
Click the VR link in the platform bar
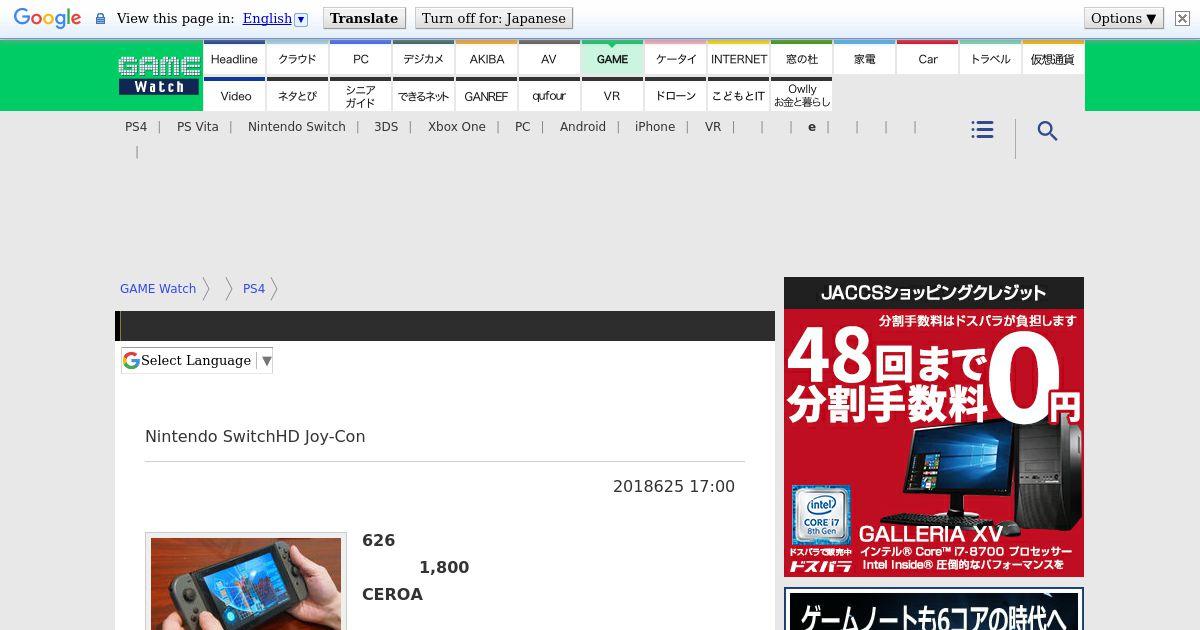[x=713, y=127]
